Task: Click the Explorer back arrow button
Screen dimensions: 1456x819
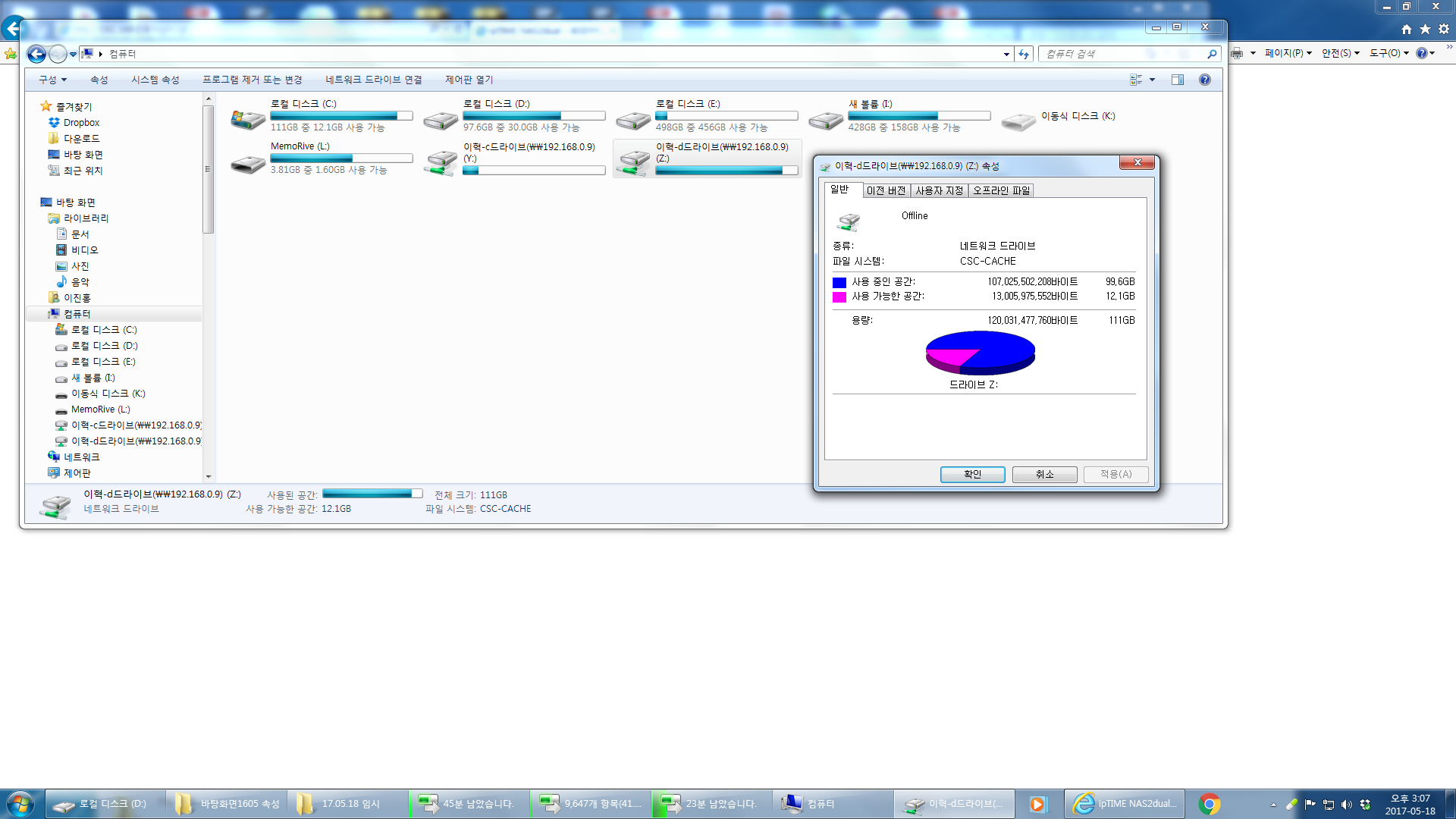Action: click(x=36, y=54)
